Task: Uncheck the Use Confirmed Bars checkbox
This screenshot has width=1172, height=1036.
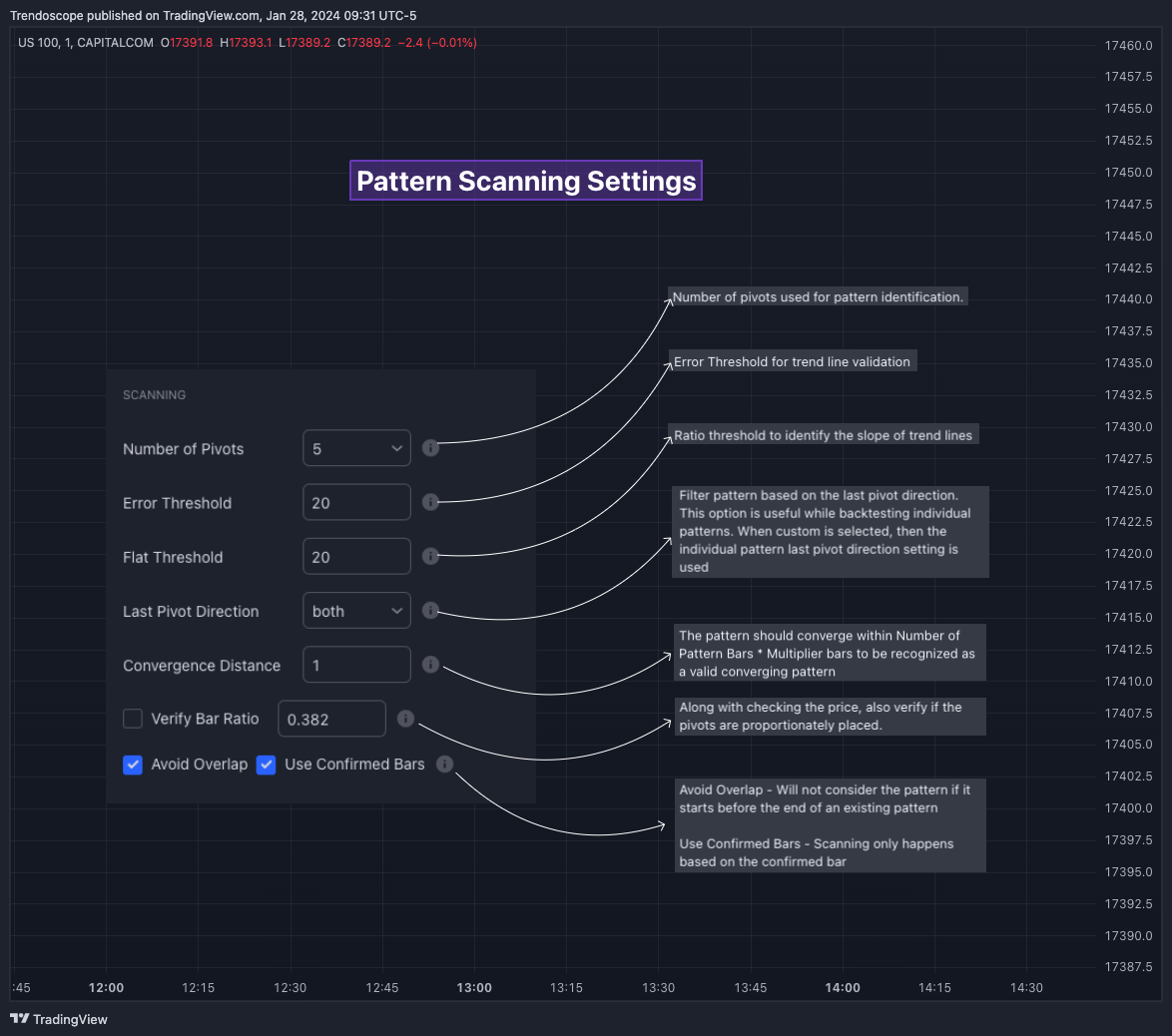Action: tap(267, 765)
